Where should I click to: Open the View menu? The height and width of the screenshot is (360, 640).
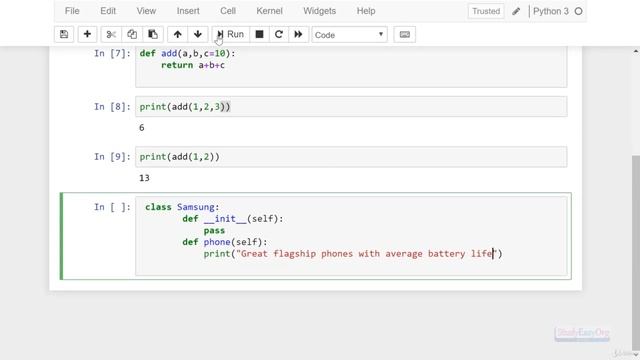coord(146,11)
